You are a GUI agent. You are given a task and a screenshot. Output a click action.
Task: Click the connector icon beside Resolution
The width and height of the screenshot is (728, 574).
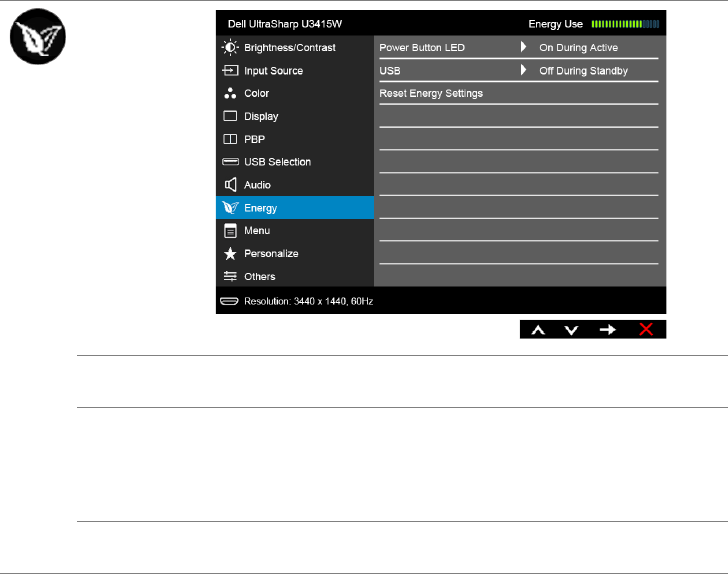[x=229, y=301]
